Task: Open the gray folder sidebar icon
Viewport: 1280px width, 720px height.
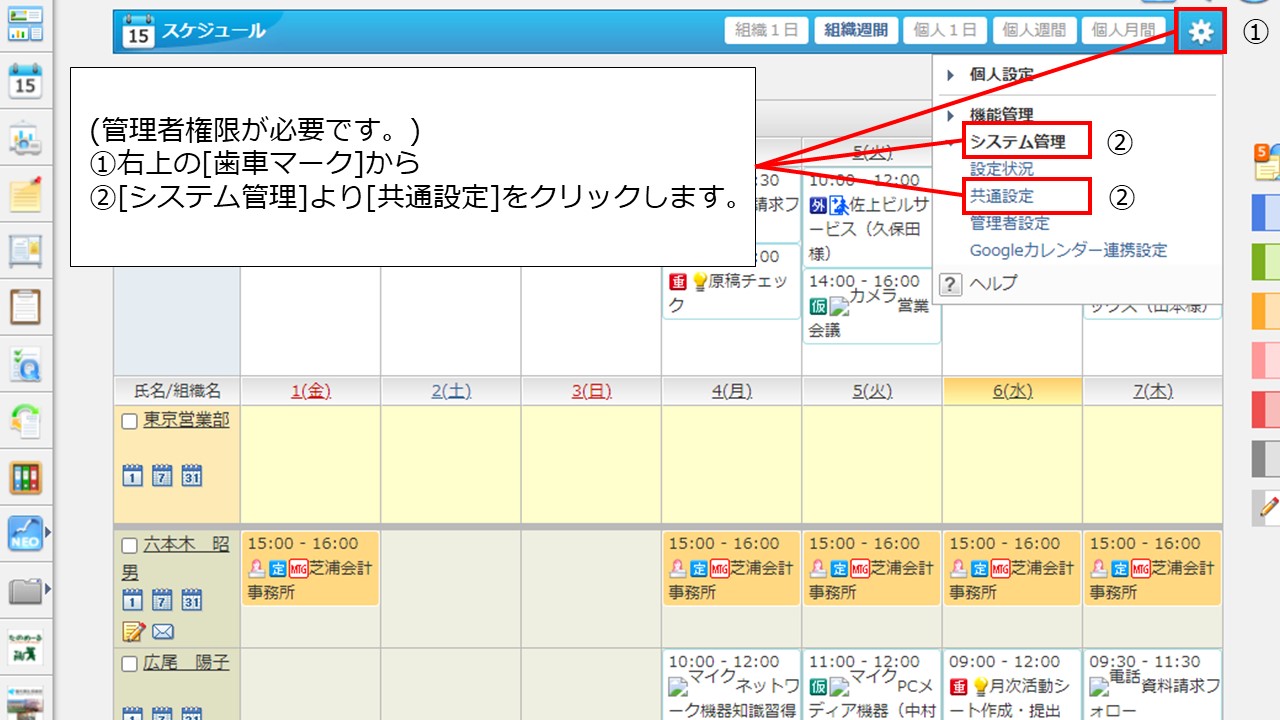Action: 24,590
